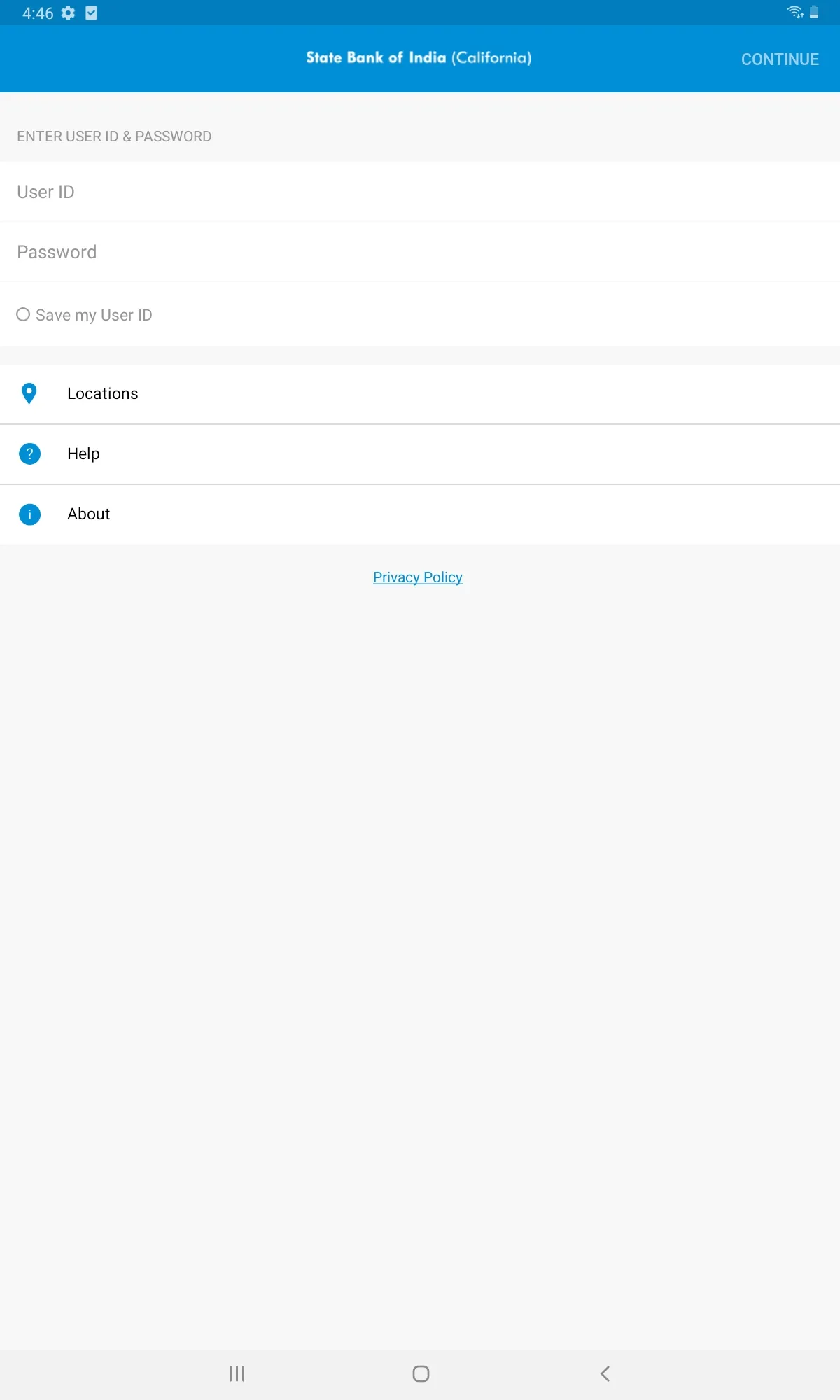Screen dimensions: 840x1400
Task: Open the Locations menu item
Action: click(x=420, y=394)
